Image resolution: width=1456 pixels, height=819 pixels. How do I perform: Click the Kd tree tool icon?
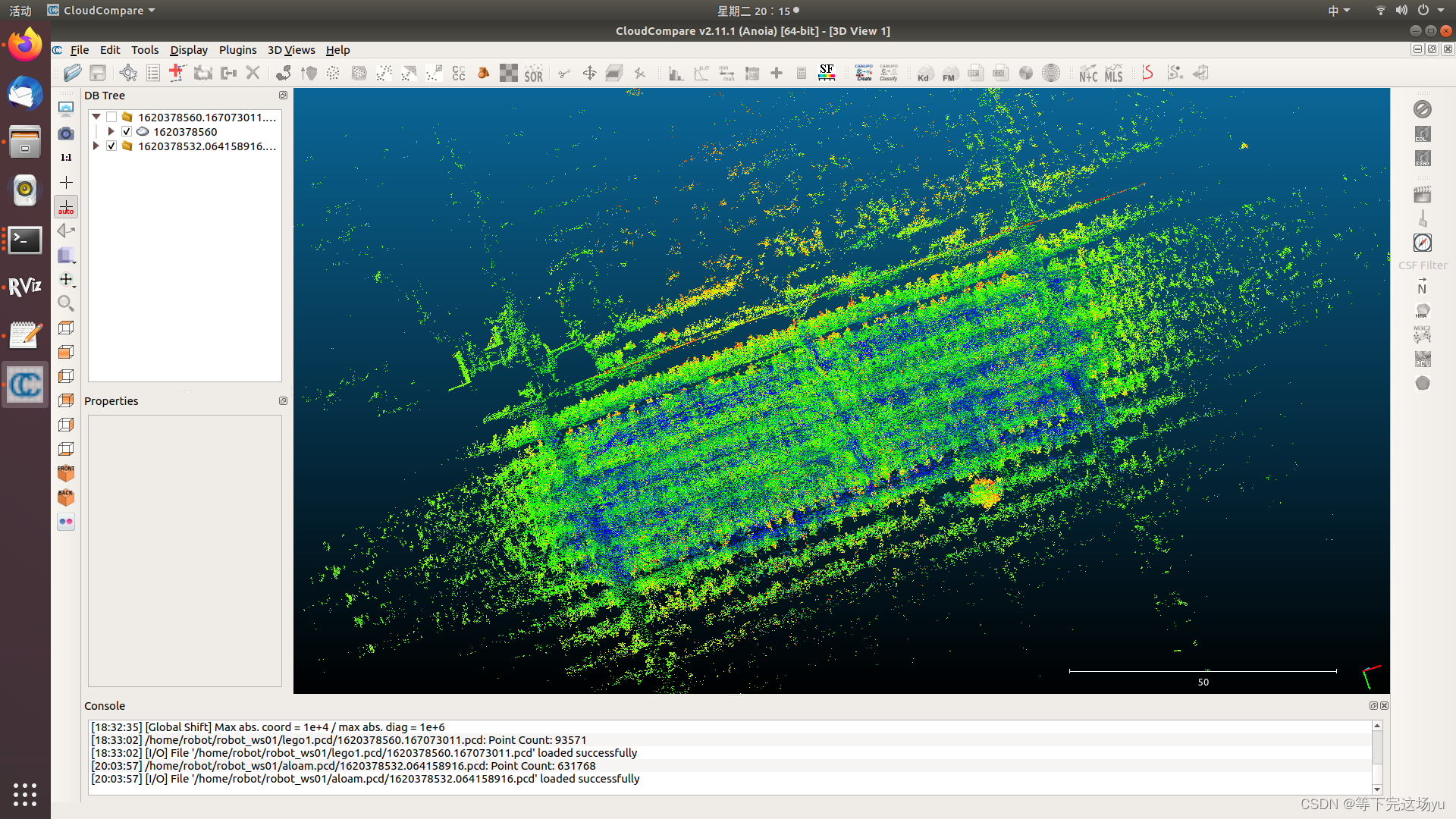coord(924,74)
